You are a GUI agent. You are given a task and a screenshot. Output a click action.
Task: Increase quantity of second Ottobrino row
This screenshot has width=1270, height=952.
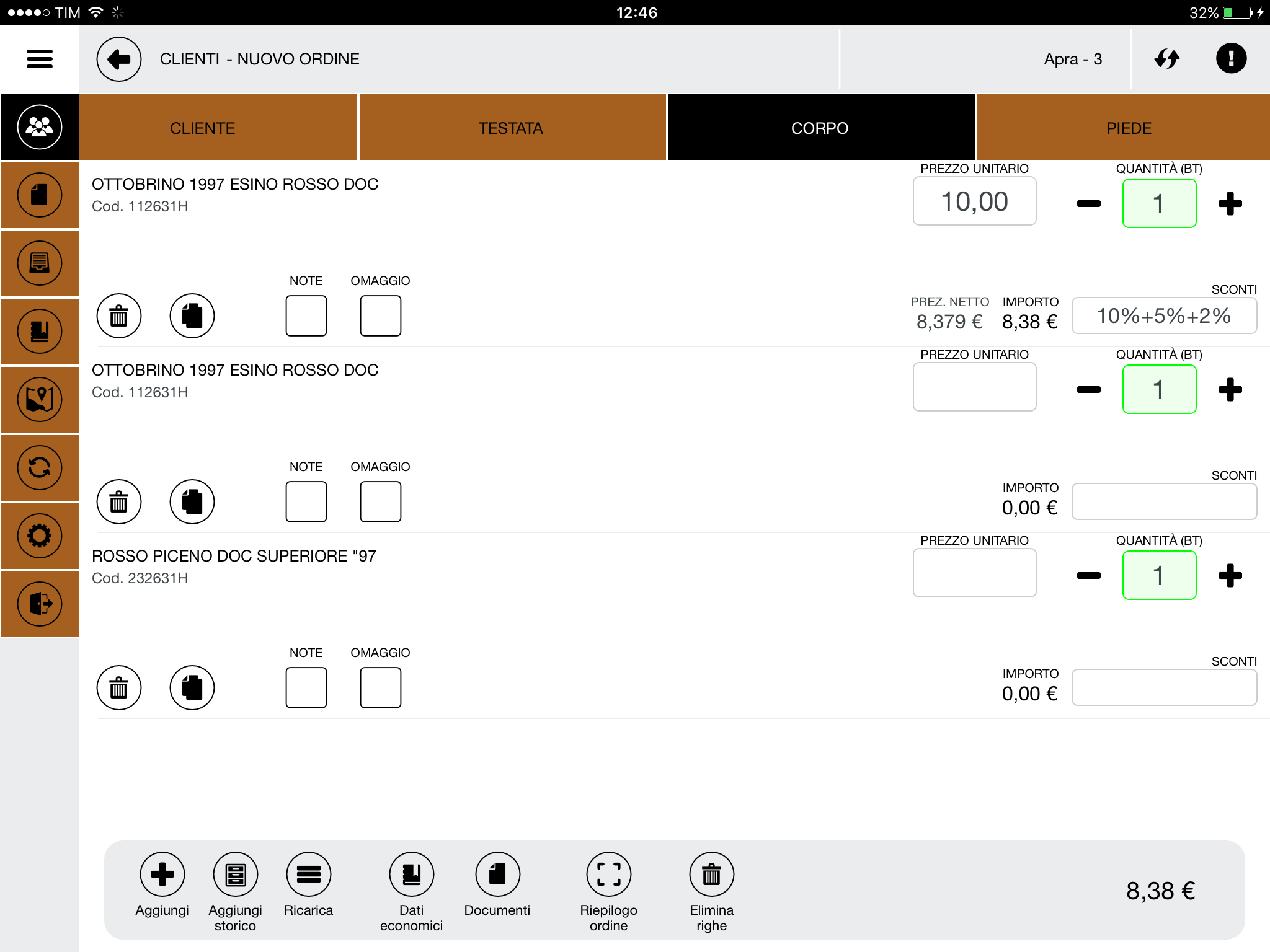[x=1230, y=390]
